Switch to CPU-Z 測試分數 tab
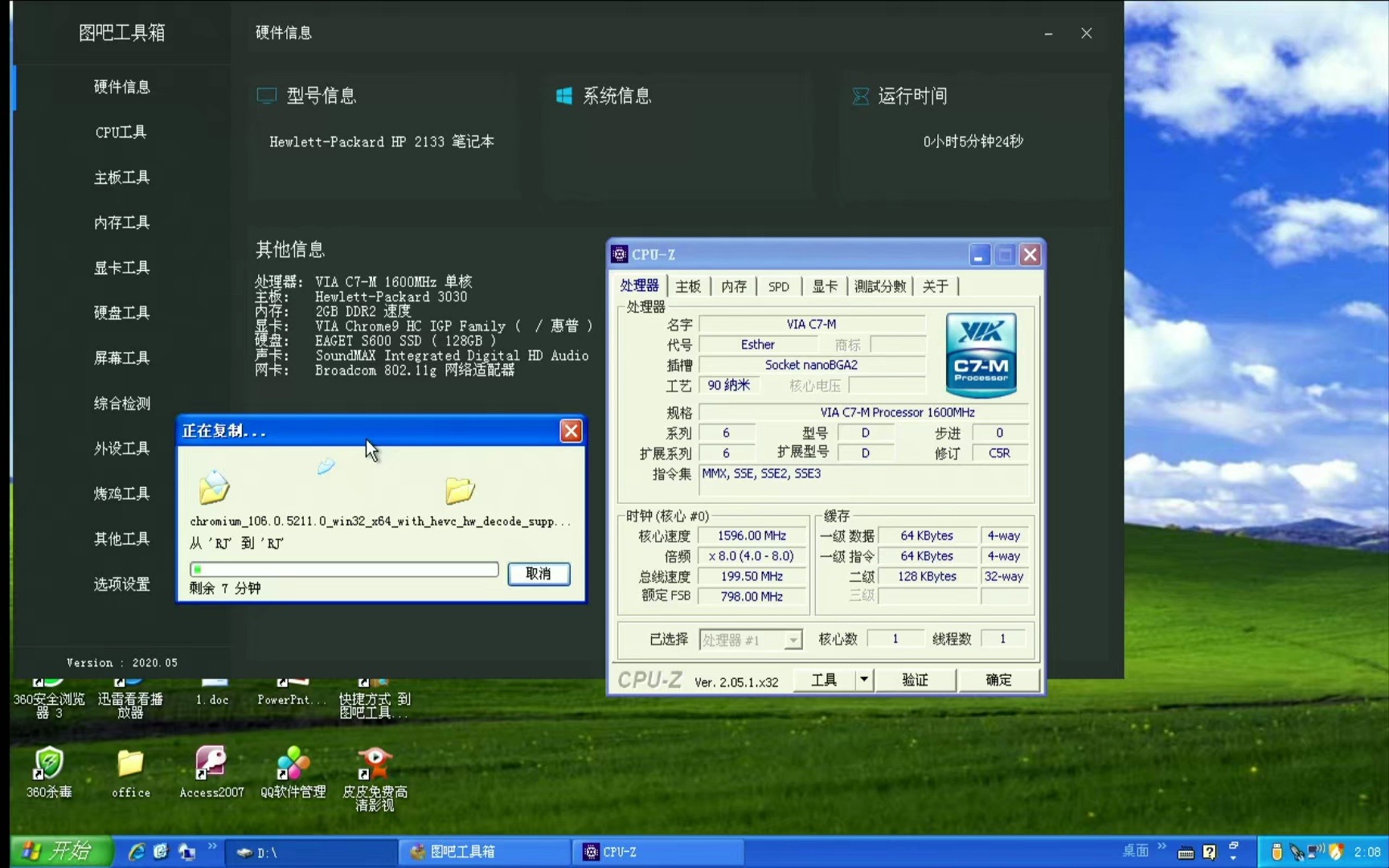 pyautogui.click(x=879, y=286)
